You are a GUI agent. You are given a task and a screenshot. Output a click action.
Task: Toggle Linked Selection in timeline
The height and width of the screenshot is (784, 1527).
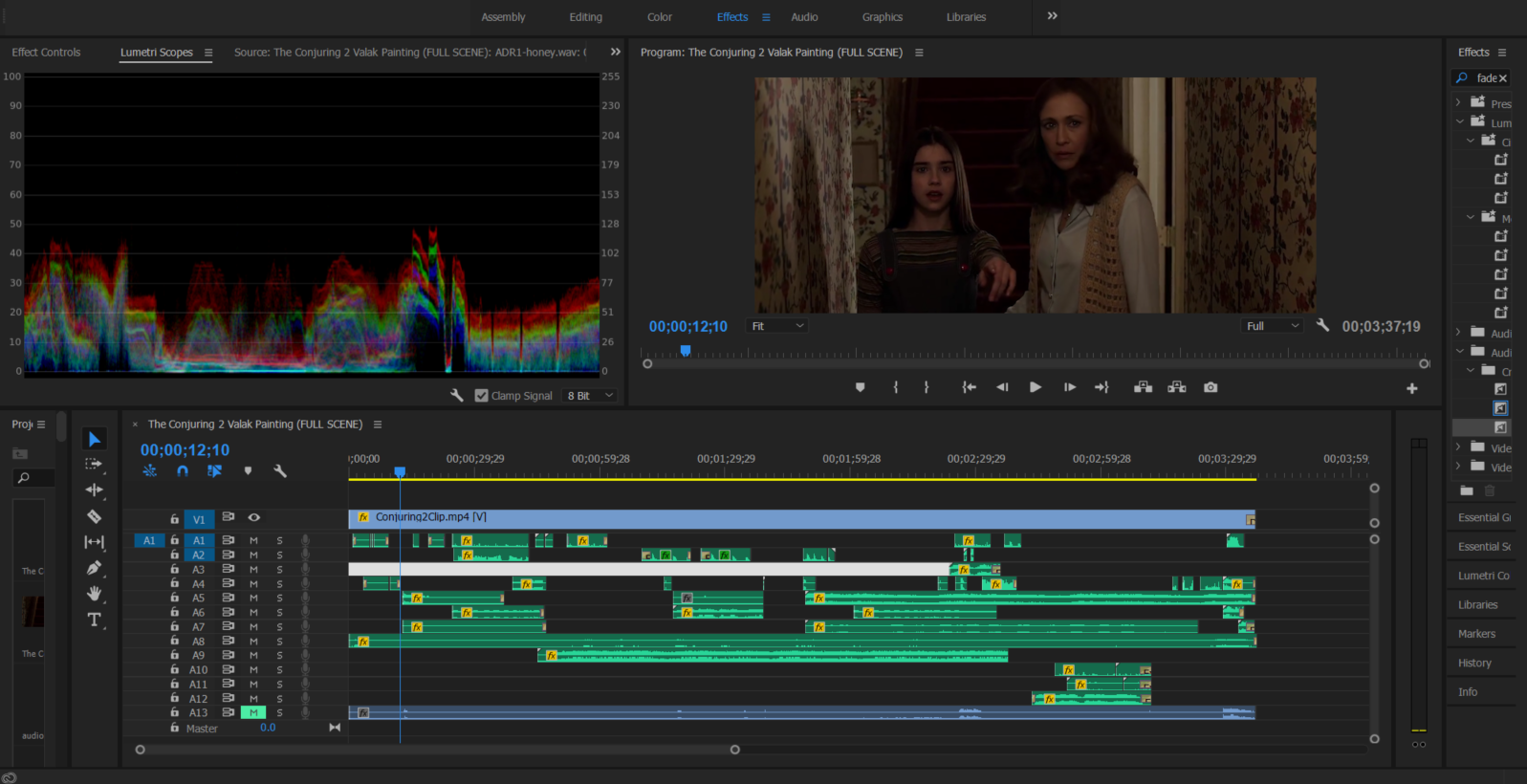pyautogui.click(x=214, y=470)
